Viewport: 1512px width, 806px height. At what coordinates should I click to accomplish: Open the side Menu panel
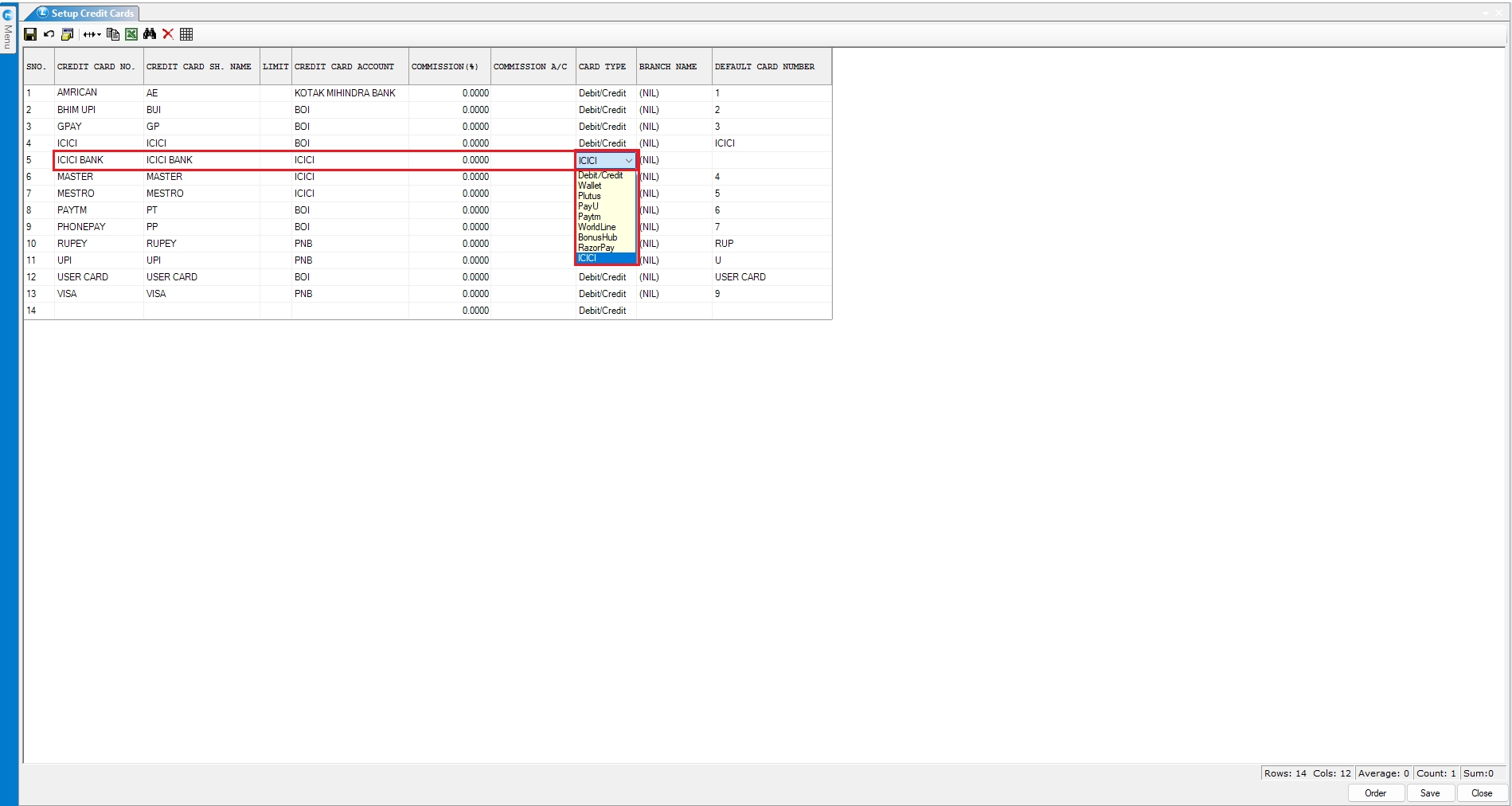point(8,32)
